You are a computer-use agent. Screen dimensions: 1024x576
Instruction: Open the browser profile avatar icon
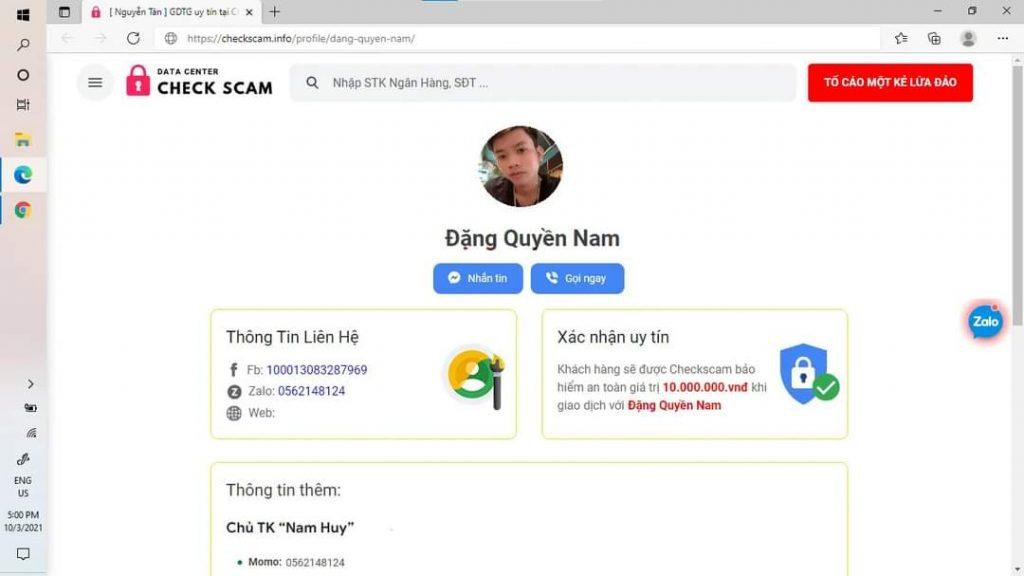click(968, 39)
